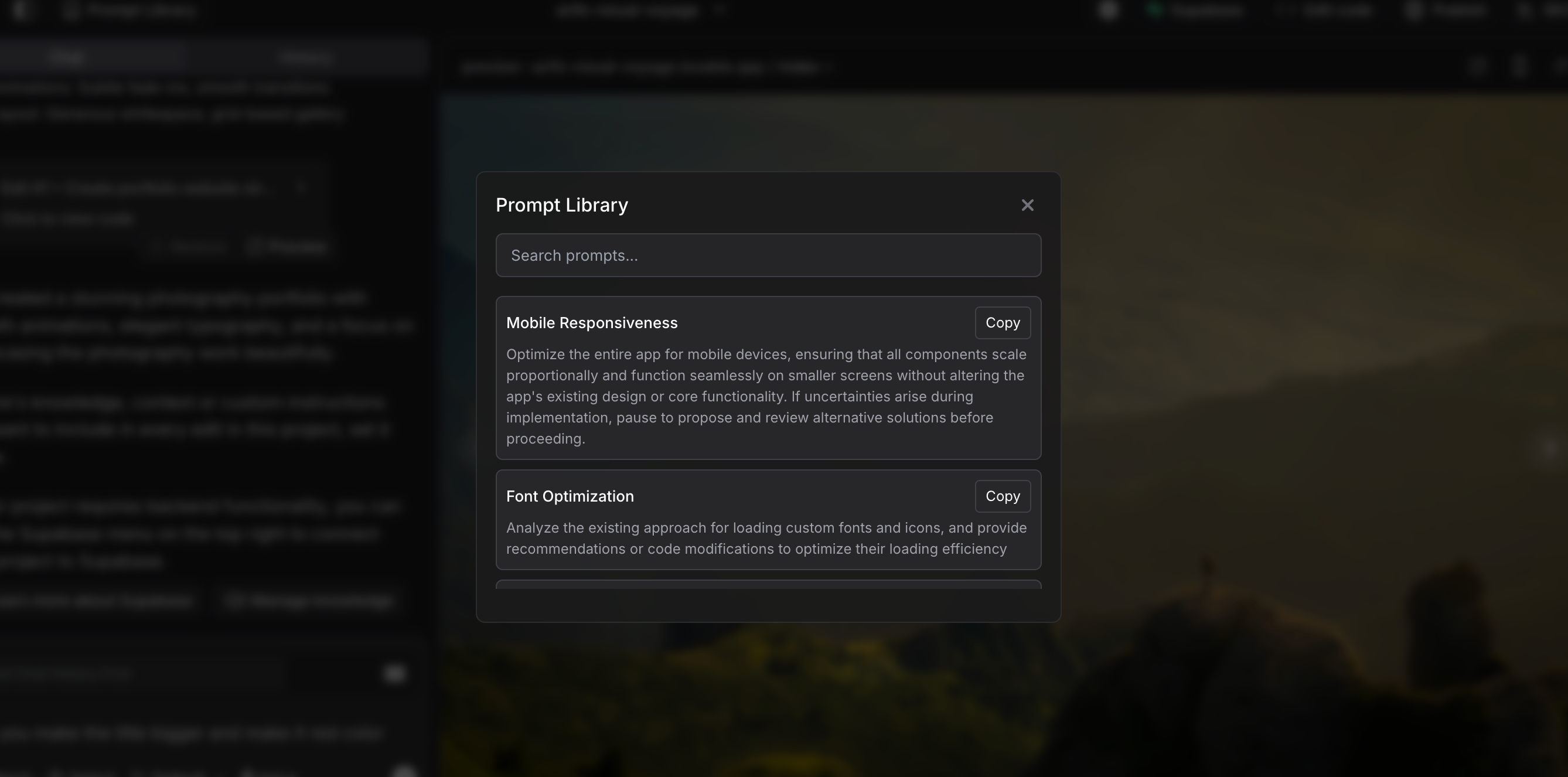Viewport: 1568px width, 777px height.
Task: Click the send message icon in the chat input
Action: [394, 674]
